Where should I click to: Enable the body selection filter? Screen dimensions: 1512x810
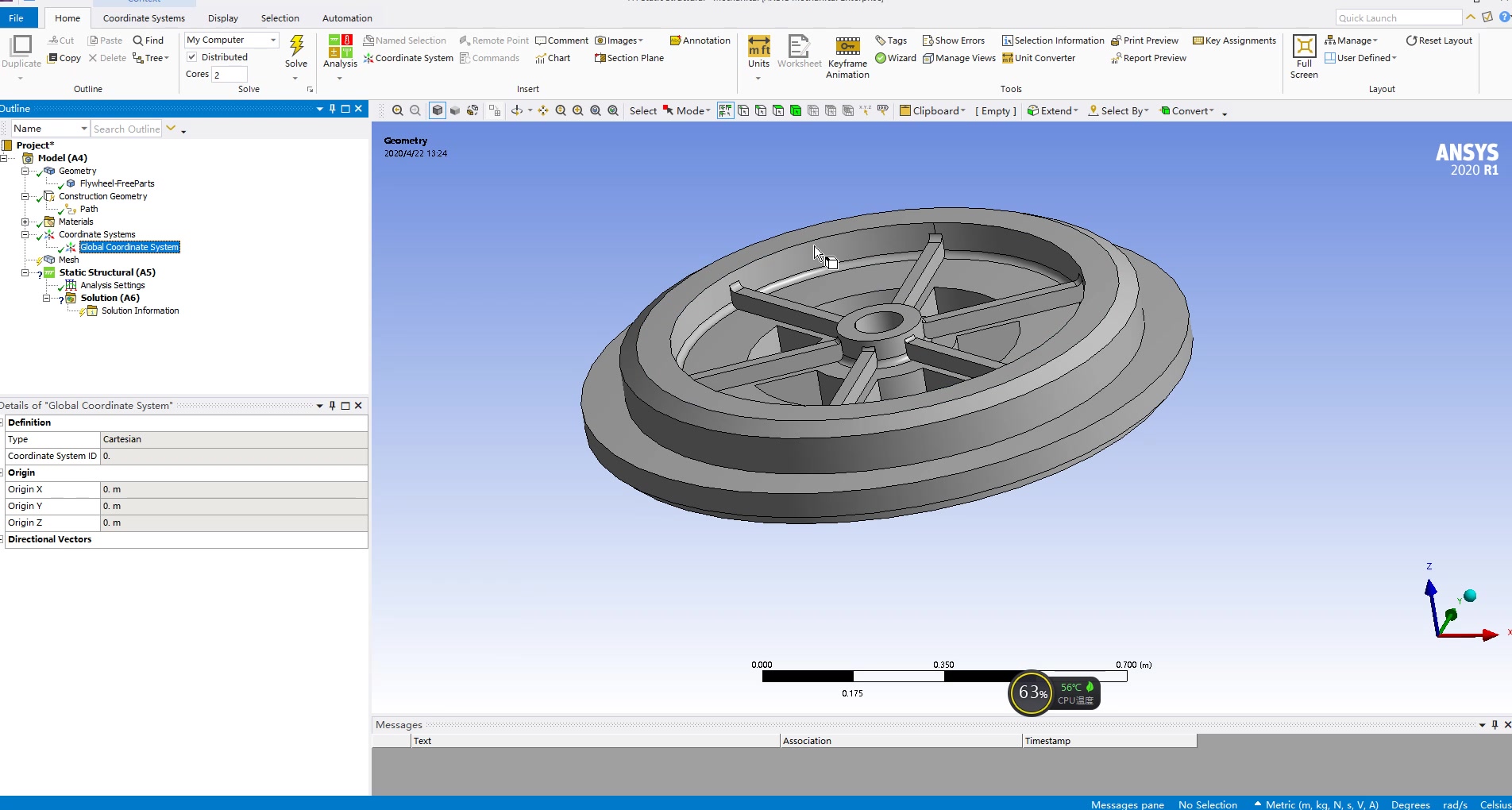(795, 110)
